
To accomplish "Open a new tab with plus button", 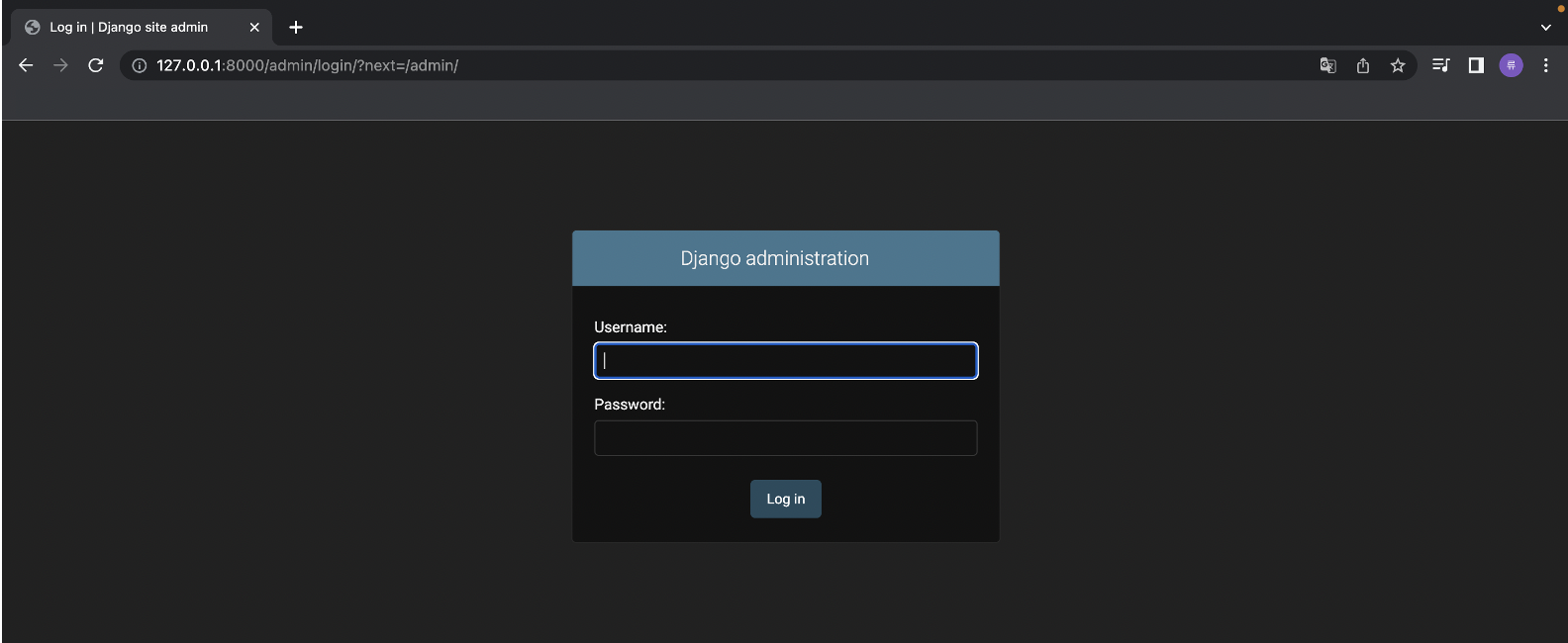I will (x=296, y=28).
